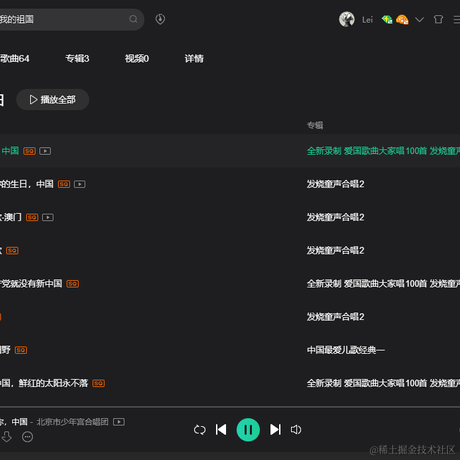The image size is (460, 460).
Task: Click the 播放全部 button
Action: [x=53, y=100]
